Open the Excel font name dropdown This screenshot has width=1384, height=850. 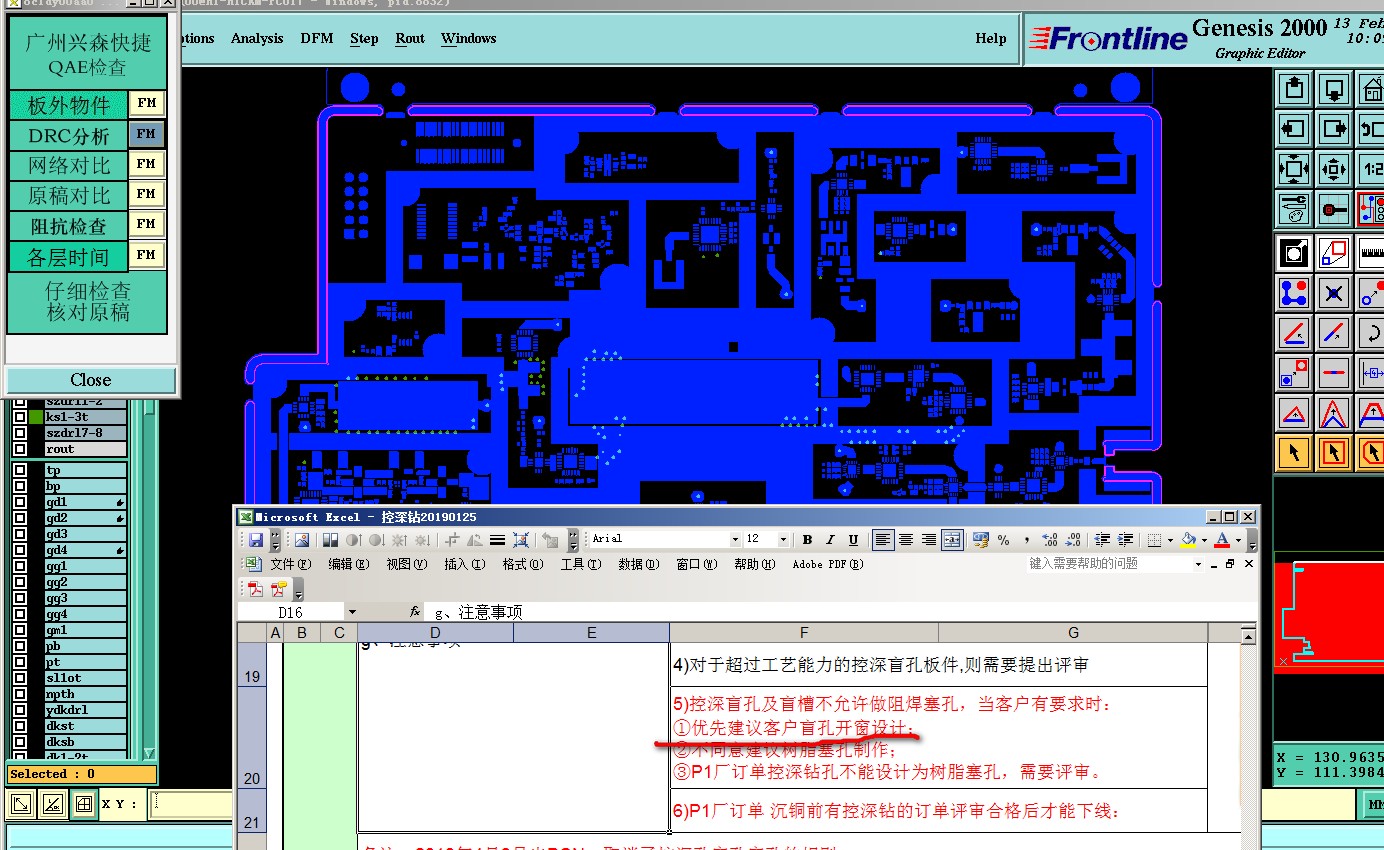pyautogui.click(x=735, y=540)
